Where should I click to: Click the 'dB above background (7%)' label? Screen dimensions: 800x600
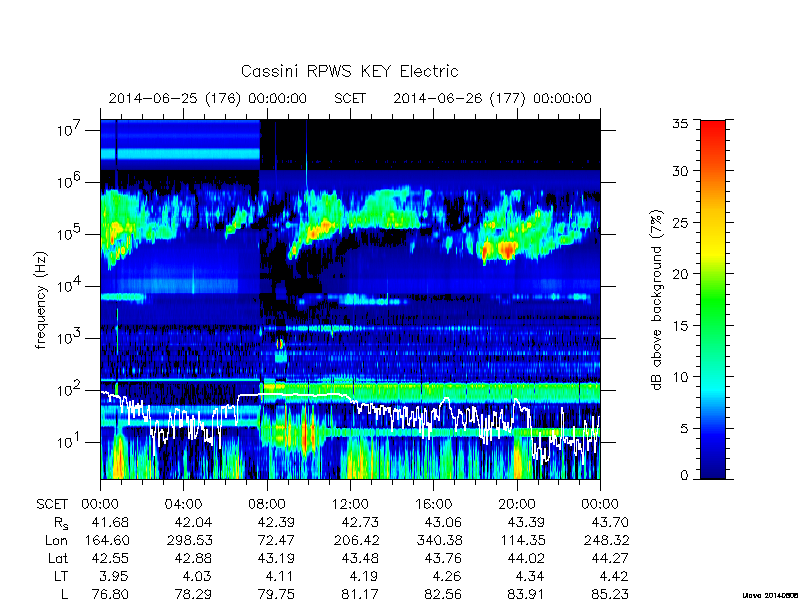click(657, 300)
